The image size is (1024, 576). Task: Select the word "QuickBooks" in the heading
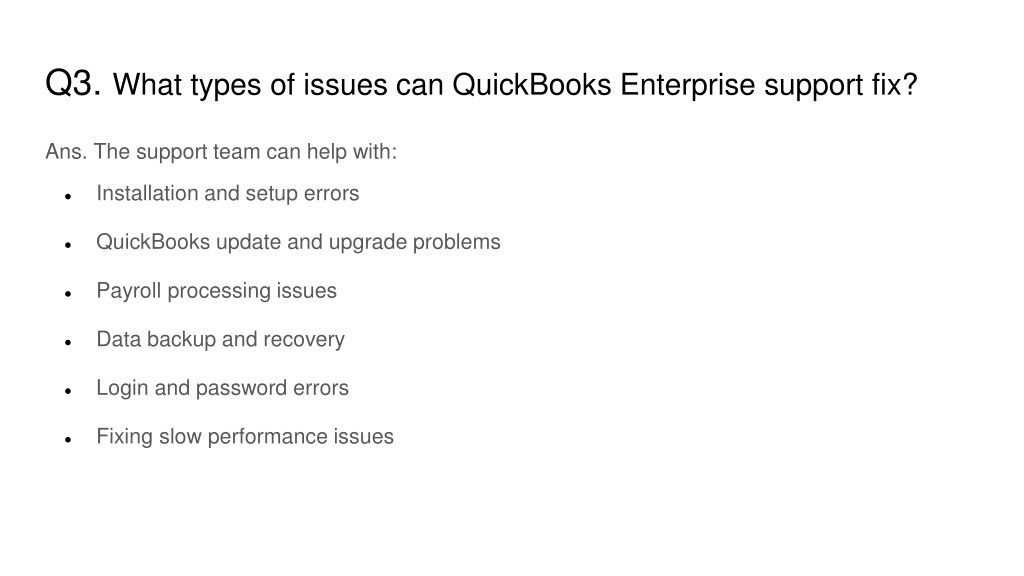532,85
